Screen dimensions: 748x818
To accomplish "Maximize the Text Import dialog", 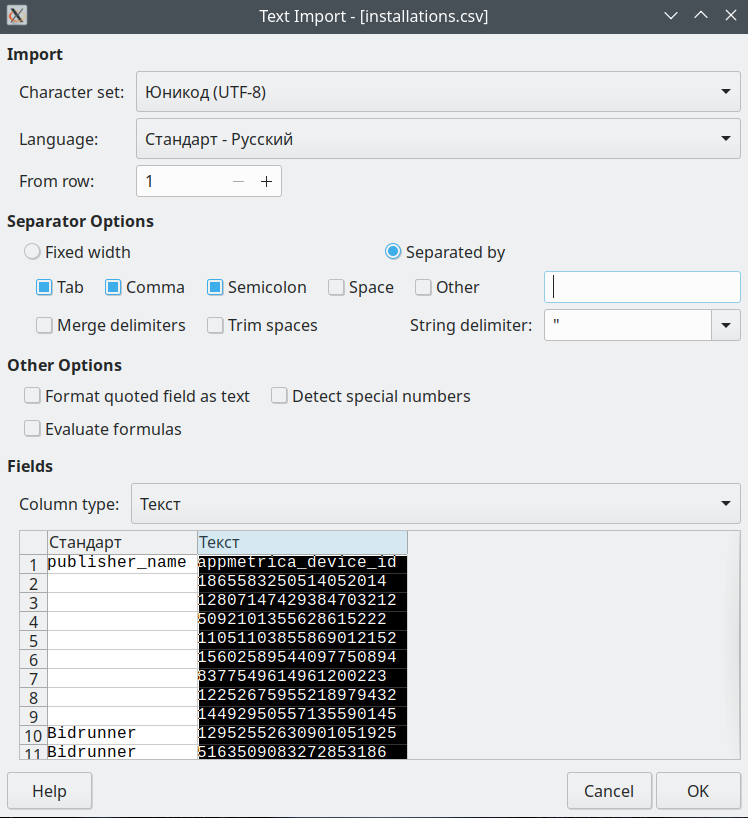I will tap(701, 16).
